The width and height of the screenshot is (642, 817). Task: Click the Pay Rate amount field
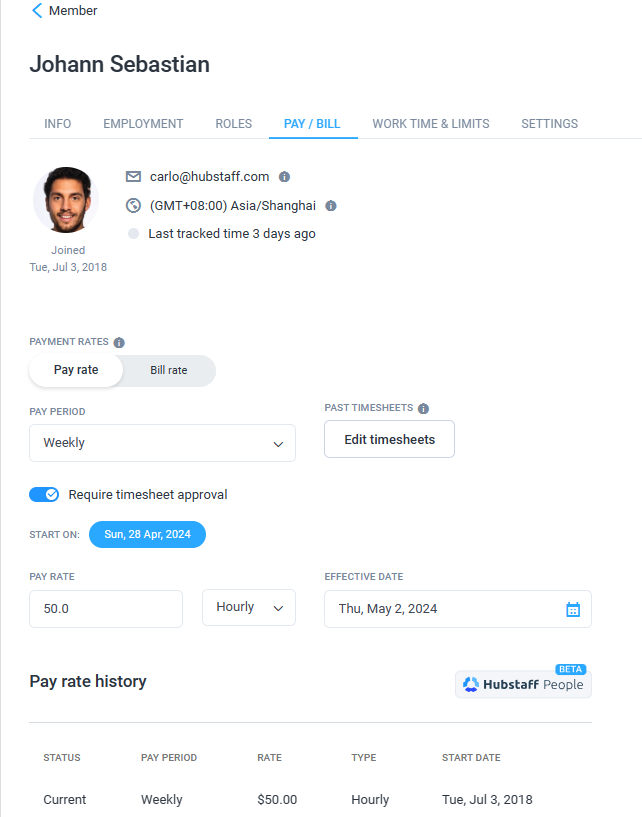tap(106, 609)
